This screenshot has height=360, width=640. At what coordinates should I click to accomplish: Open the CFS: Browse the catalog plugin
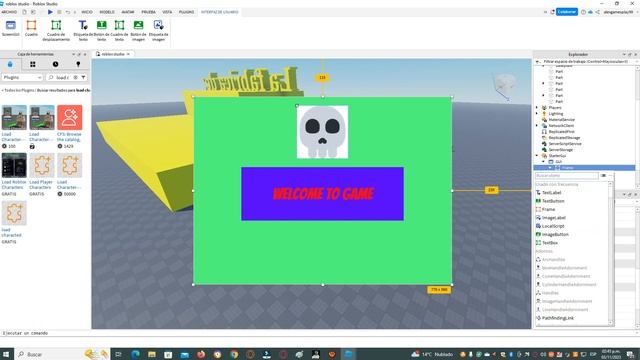click(x=69, y=117)
